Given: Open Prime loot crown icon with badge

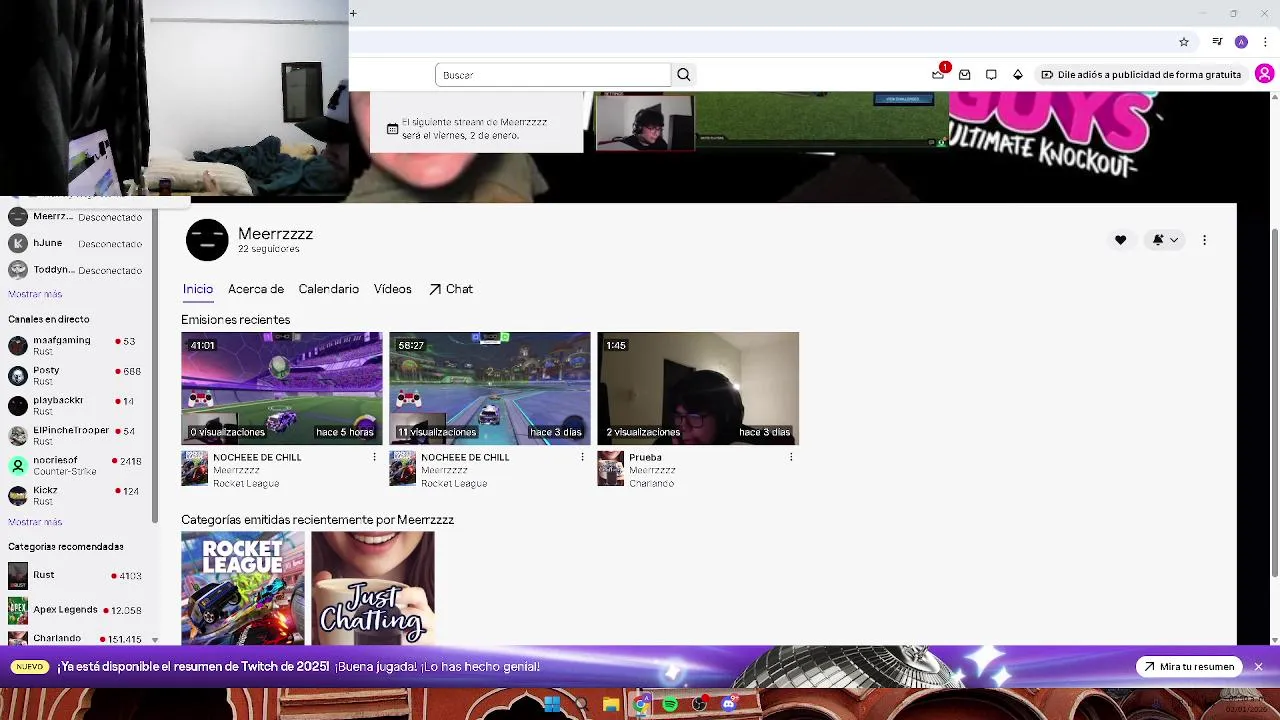Looking at the screenshot, I should pos(938,74).
